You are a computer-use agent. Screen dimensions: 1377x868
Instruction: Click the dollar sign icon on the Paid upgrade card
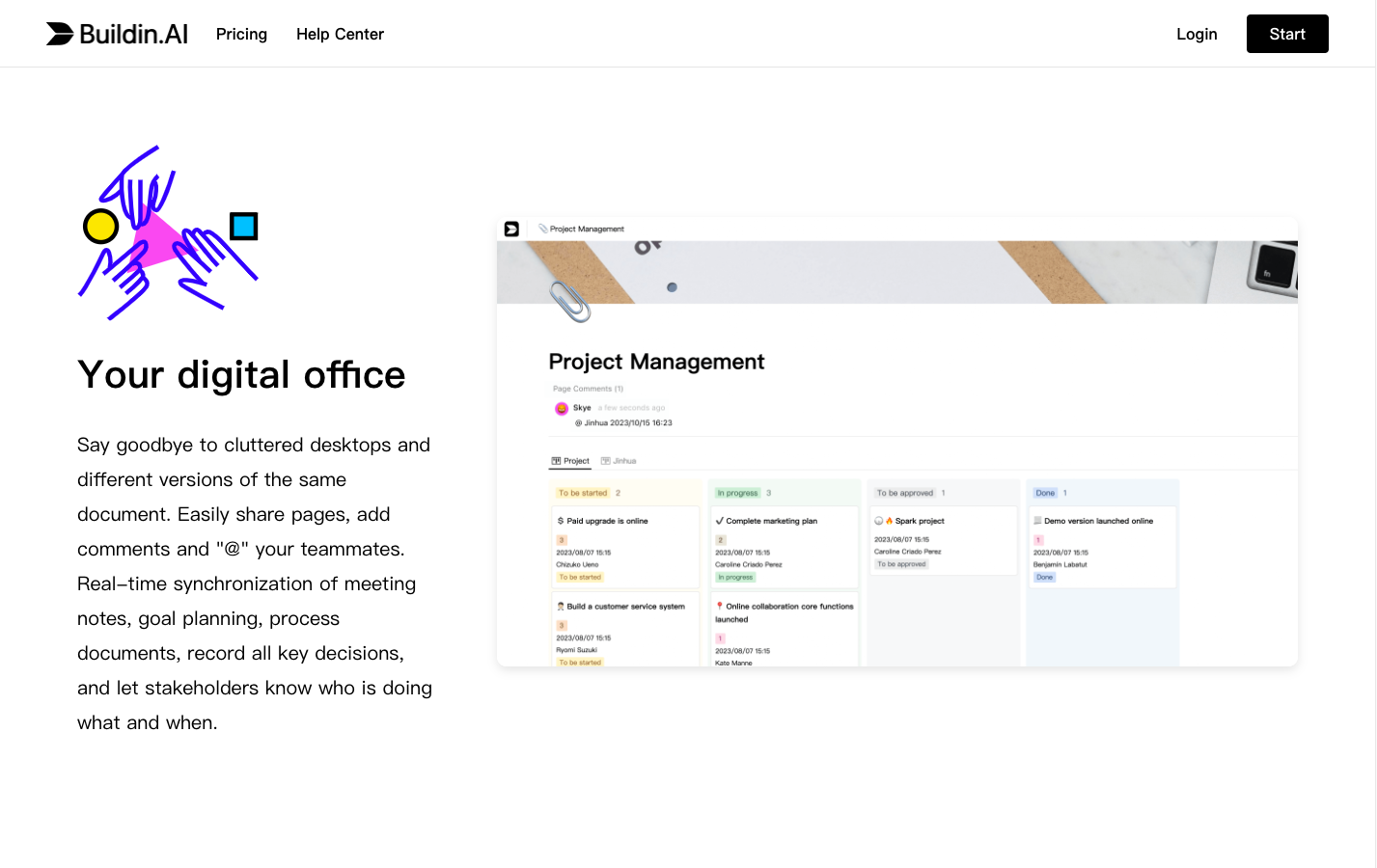561,521
